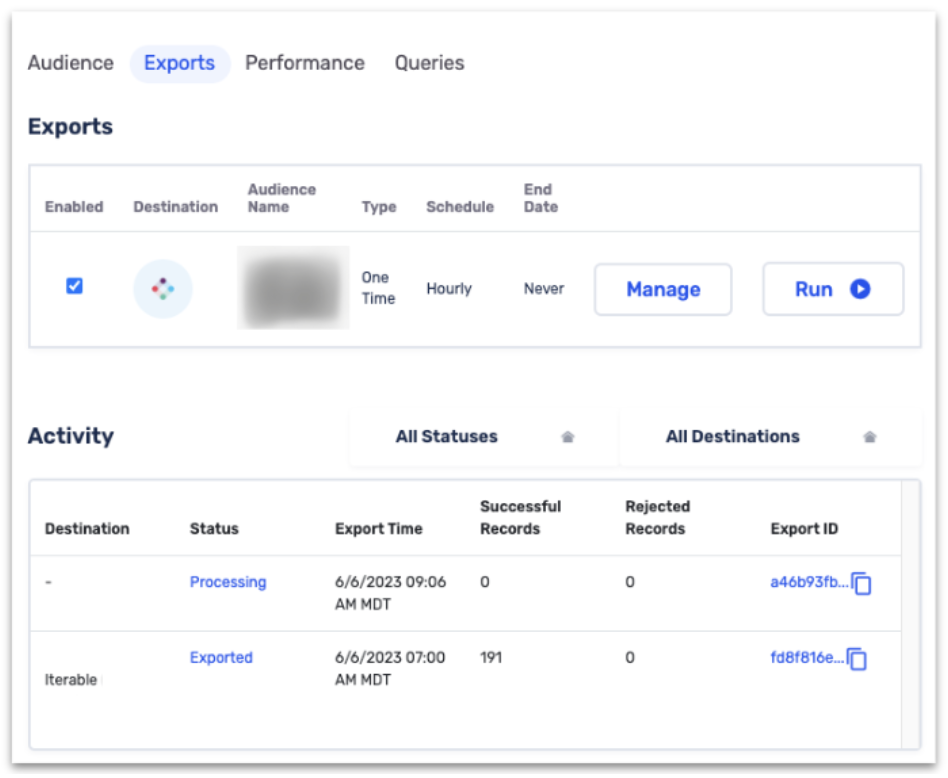
Task: Switch to the Exports tab
Action: (180, 63)
